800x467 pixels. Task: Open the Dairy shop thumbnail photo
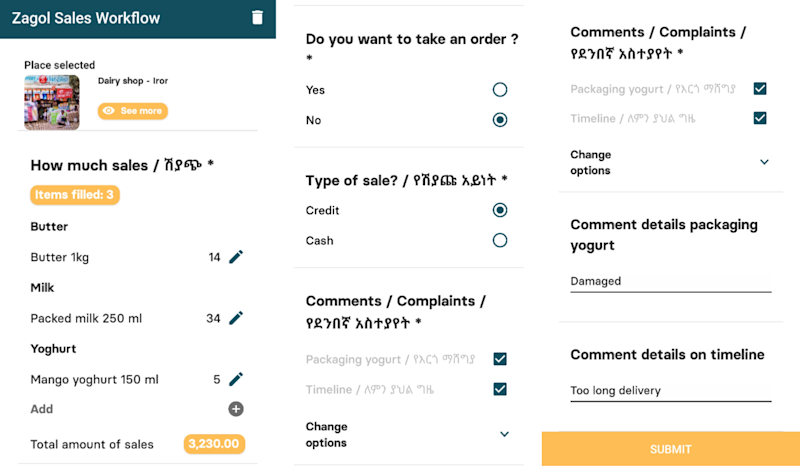pyautogui.click(x=51, y=102)
